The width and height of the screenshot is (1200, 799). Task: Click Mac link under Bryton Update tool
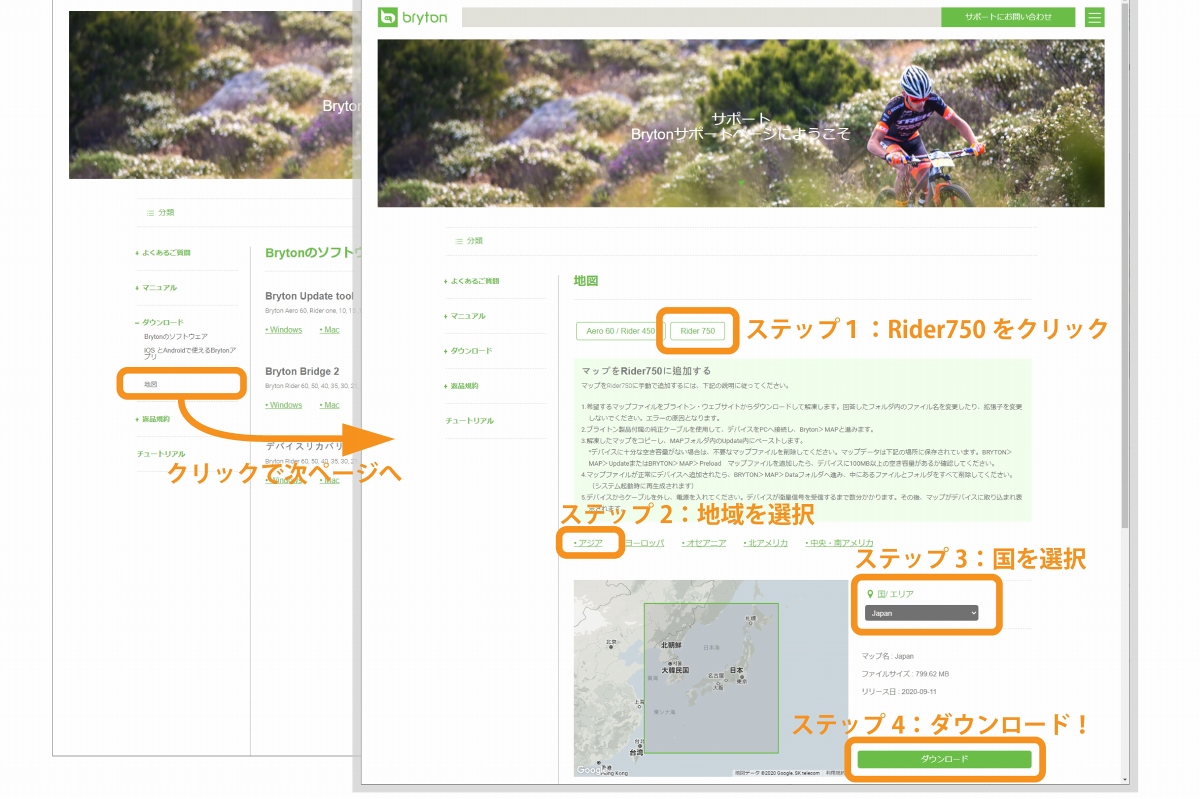329,330
